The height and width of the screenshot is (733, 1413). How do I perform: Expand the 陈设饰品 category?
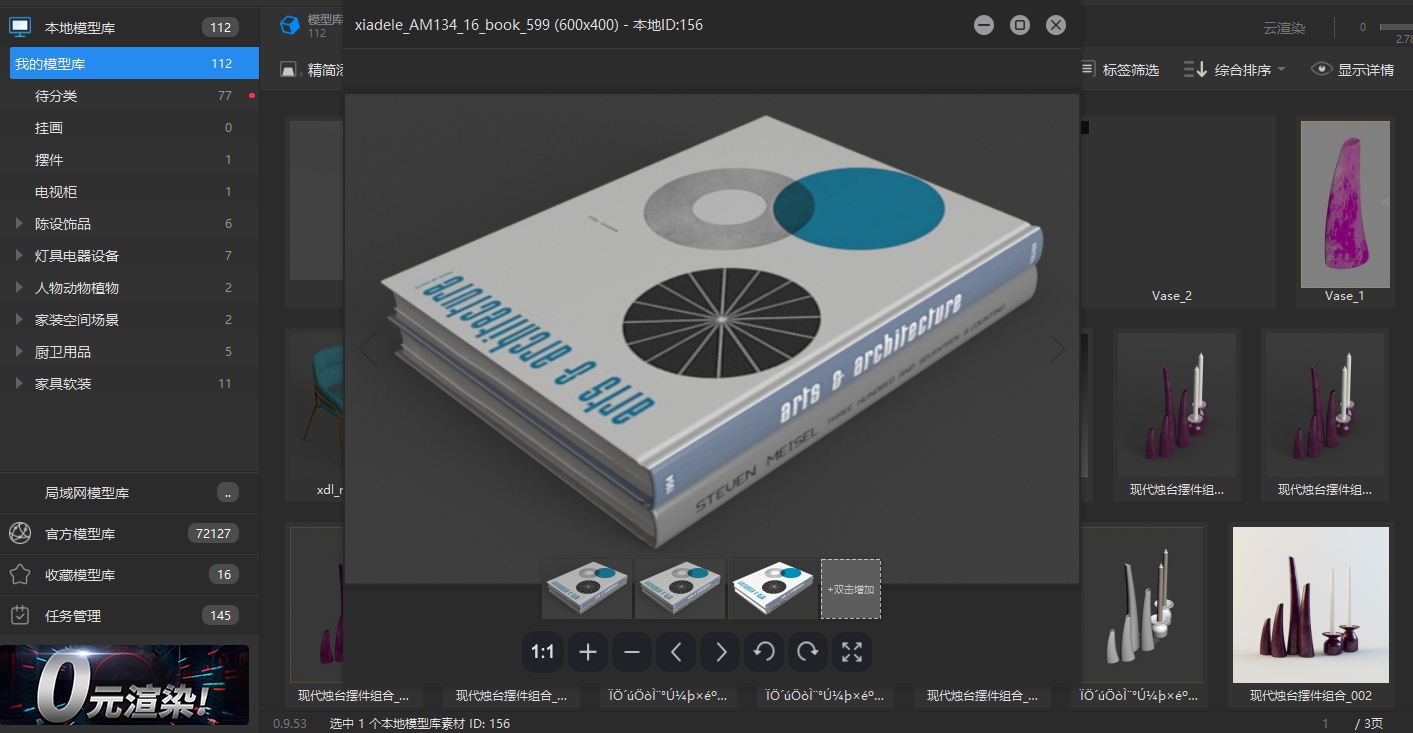pyautogui.click(x=19, y=223)
